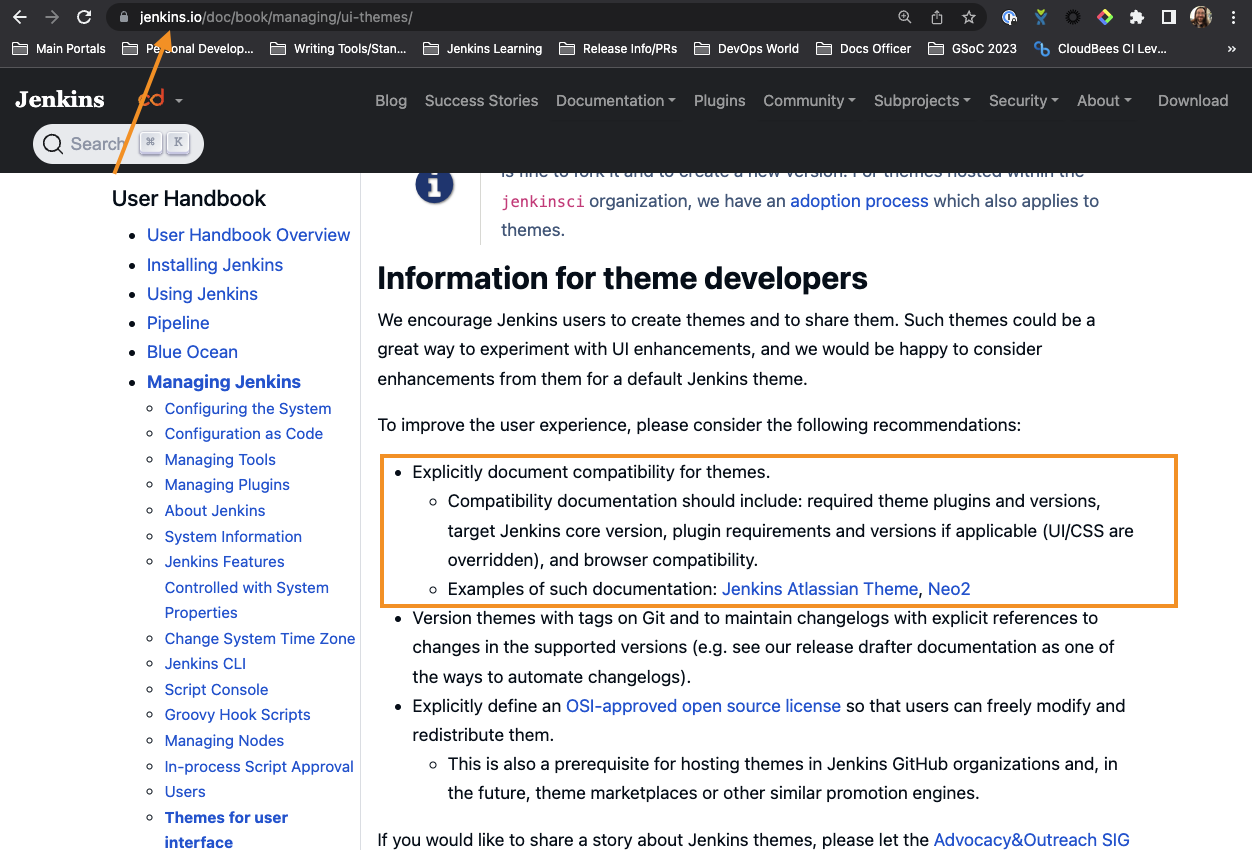Click the Jenkins logo in header
The height and width of the screenshot is (850, 1252).
[60, 99]
